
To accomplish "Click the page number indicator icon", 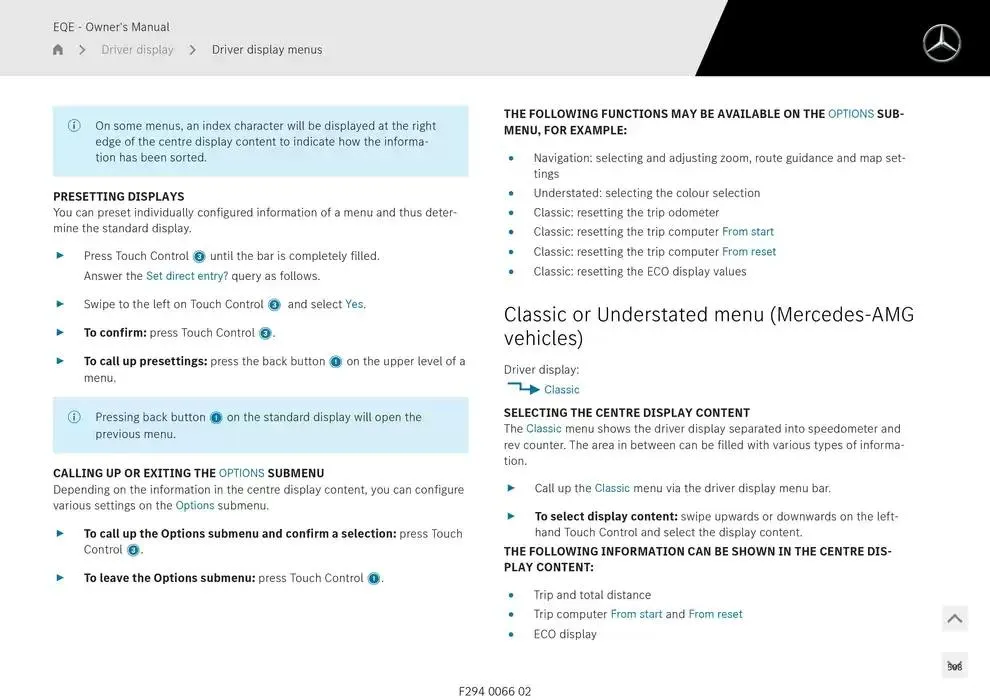I will (x=954, y=666).
